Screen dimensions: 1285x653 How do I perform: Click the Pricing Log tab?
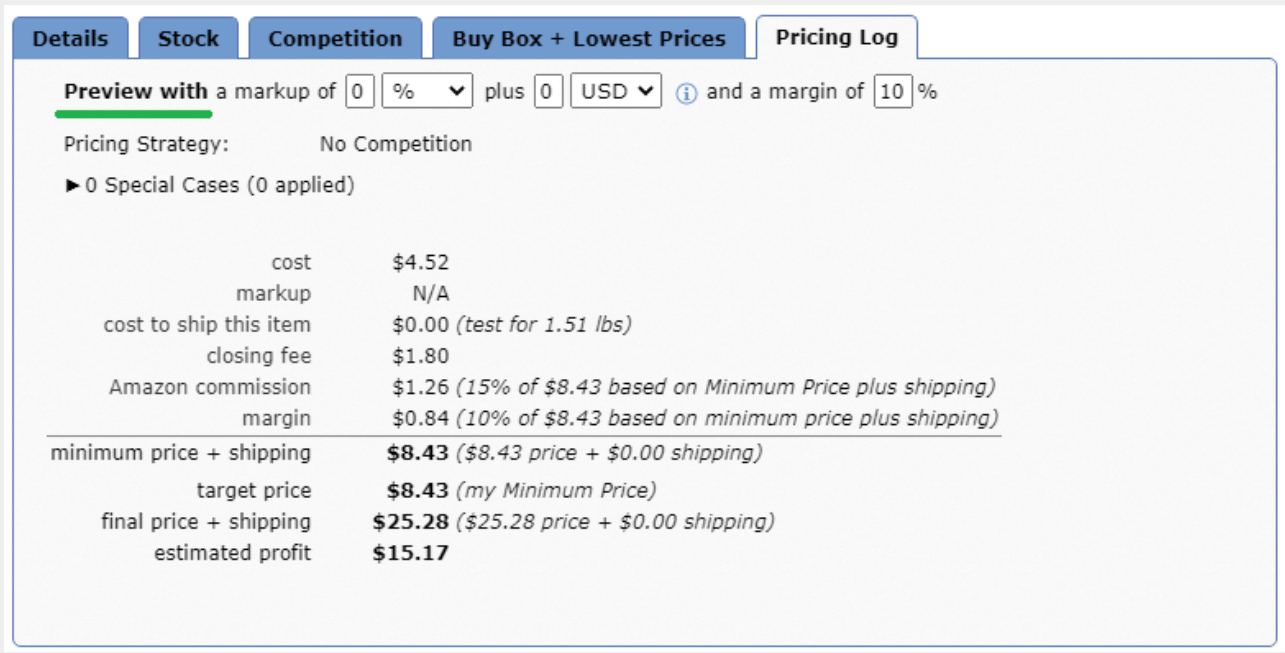837,38
